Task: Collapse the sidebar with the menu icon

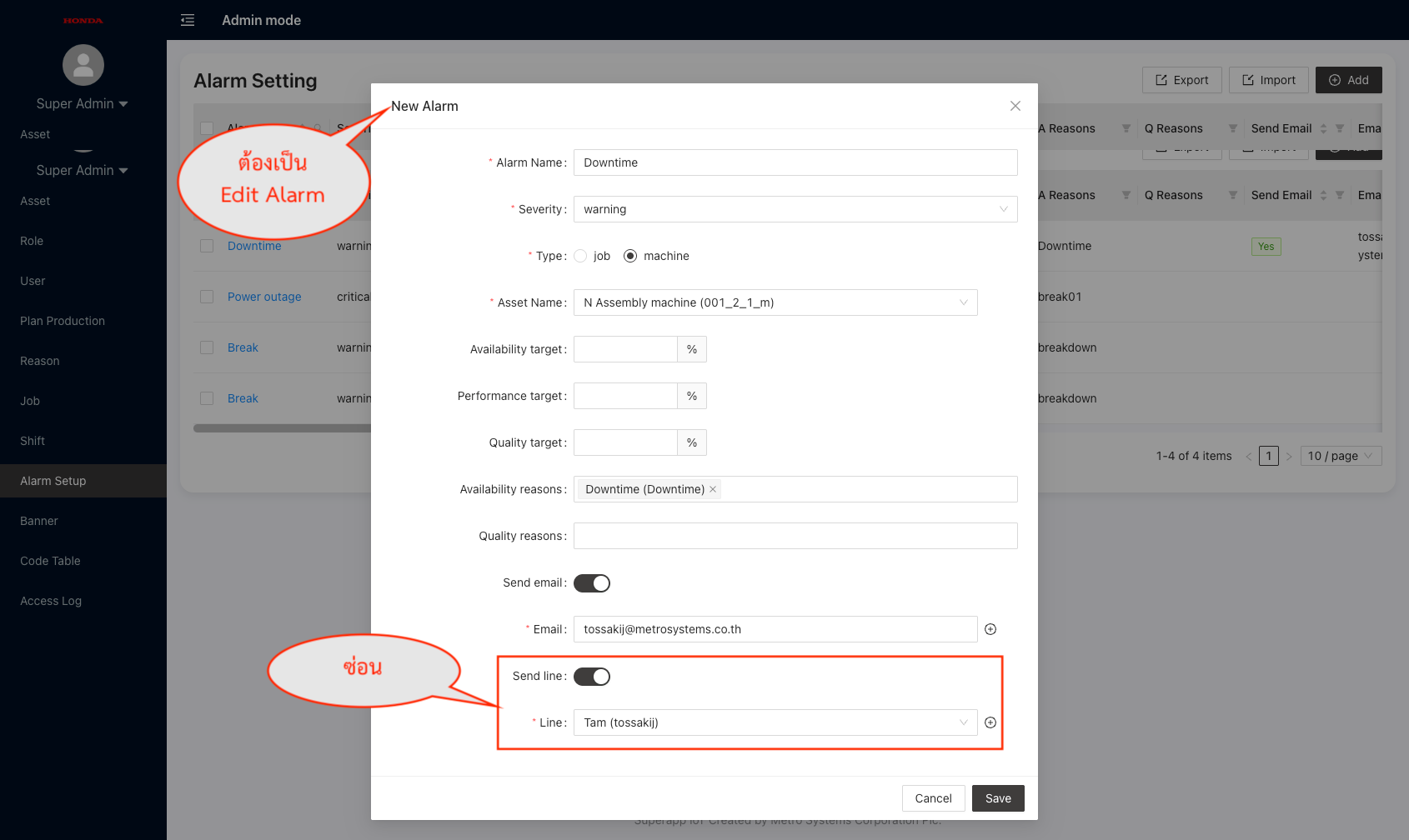Action: tap(188, 20)
